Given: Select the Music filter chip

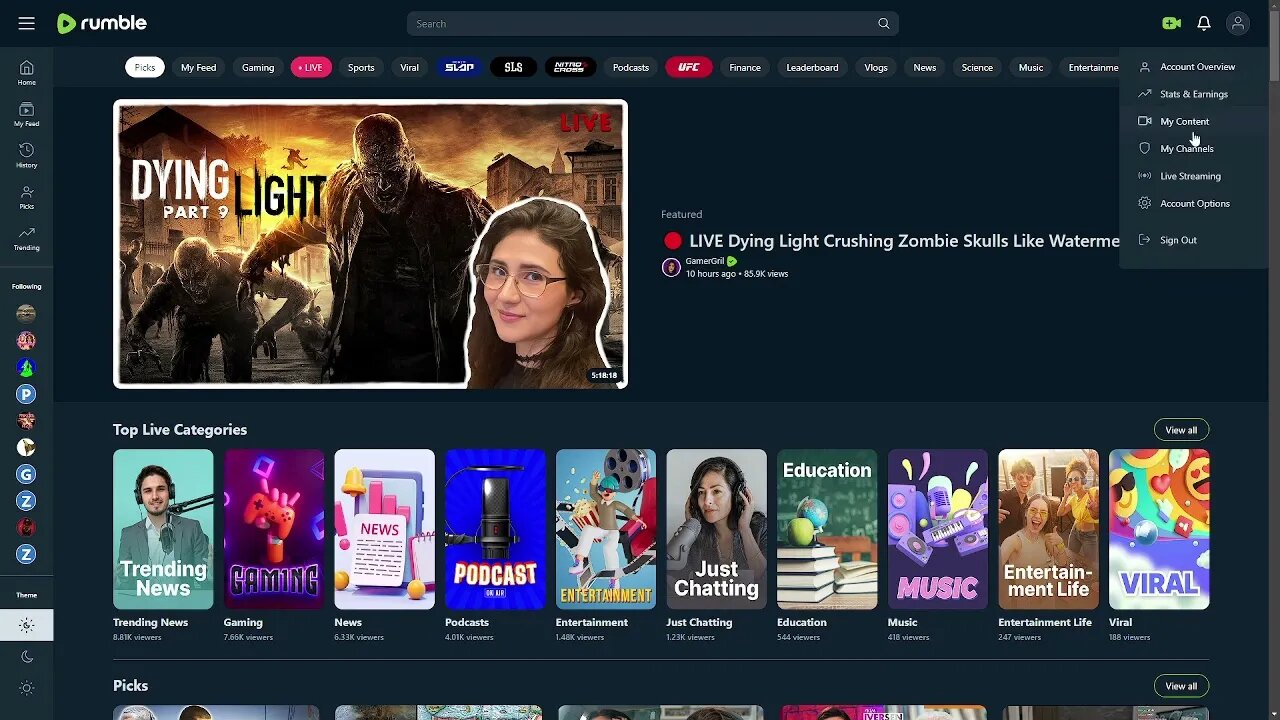Looking at the screenshot, I should point(1031,67).
